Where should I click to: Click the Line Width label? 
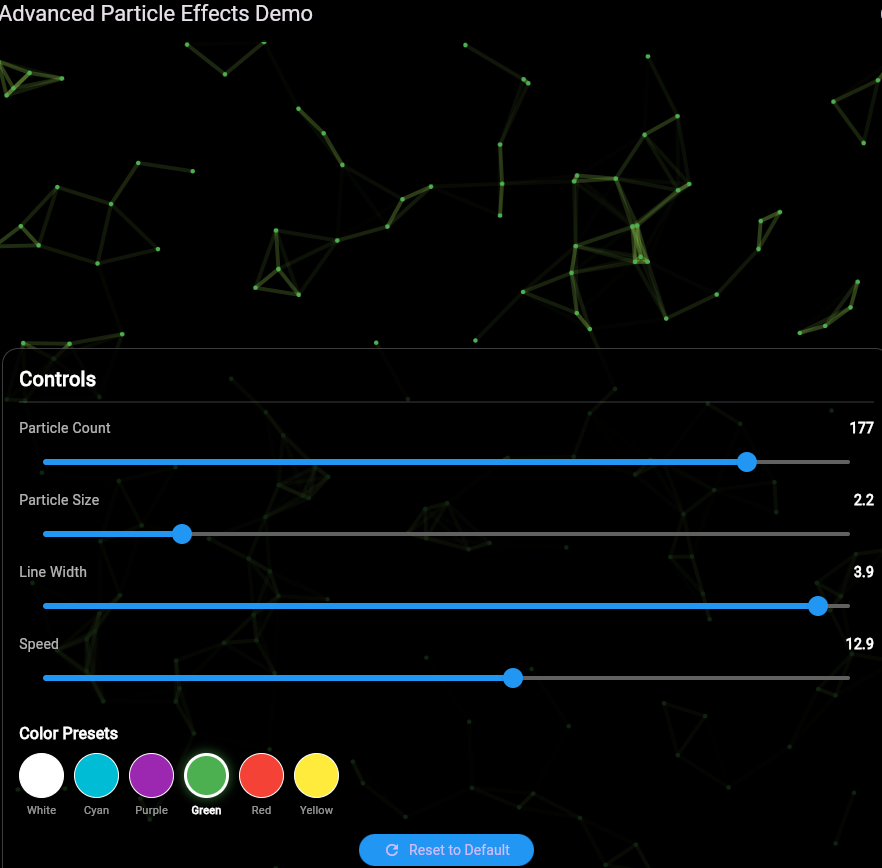(x=53, y=572)
